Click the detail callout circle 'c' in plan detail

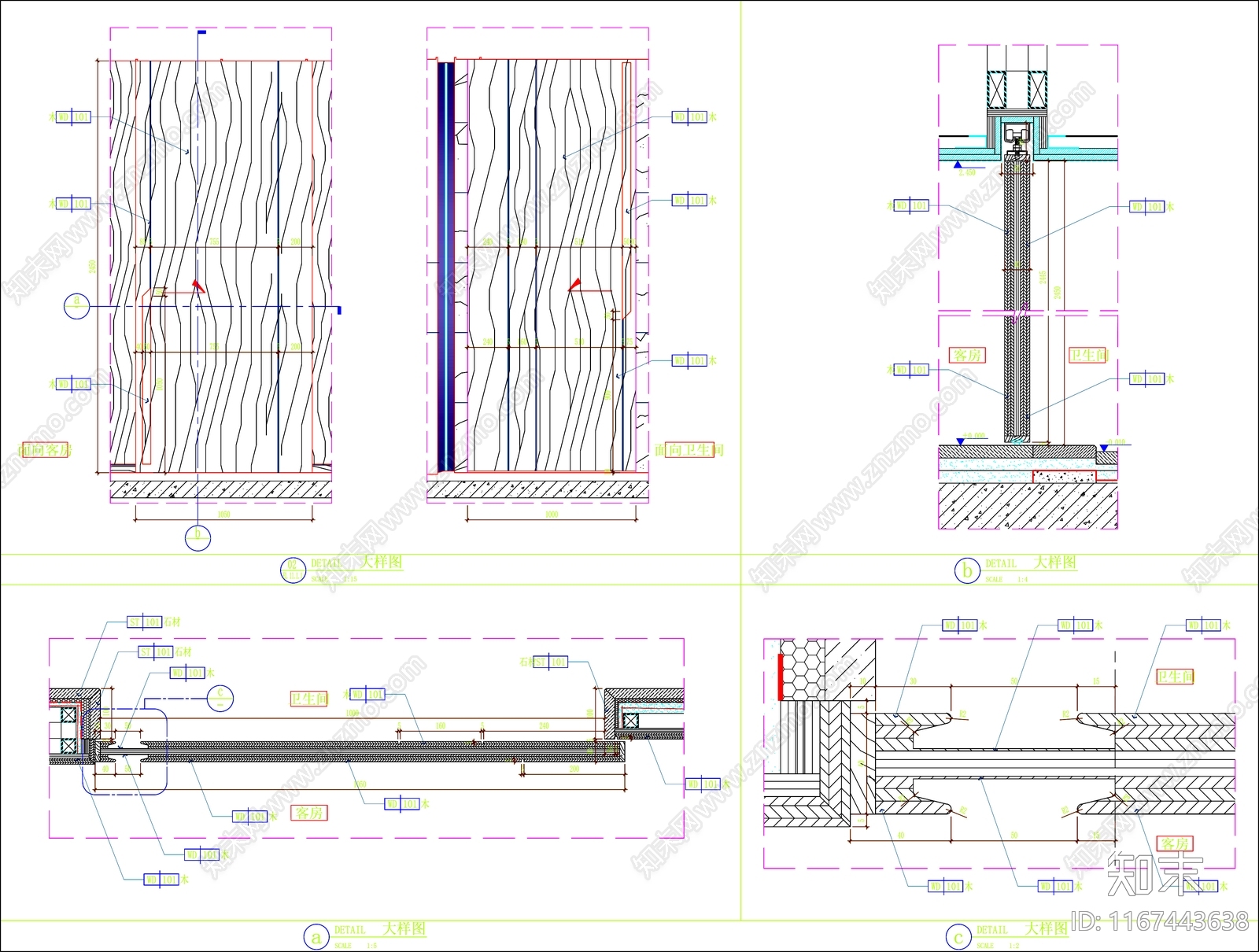[x=220, y=698]
